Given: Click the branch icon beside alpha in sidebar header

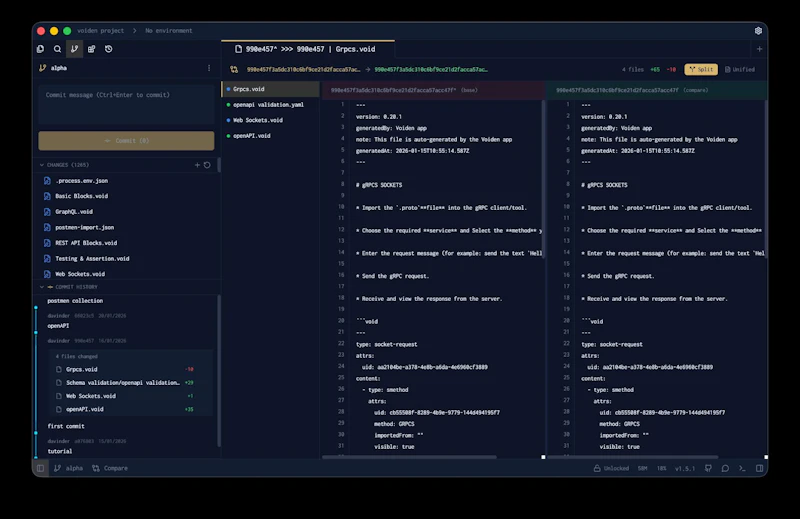Looking at the screenshot, I should [43, 68].
